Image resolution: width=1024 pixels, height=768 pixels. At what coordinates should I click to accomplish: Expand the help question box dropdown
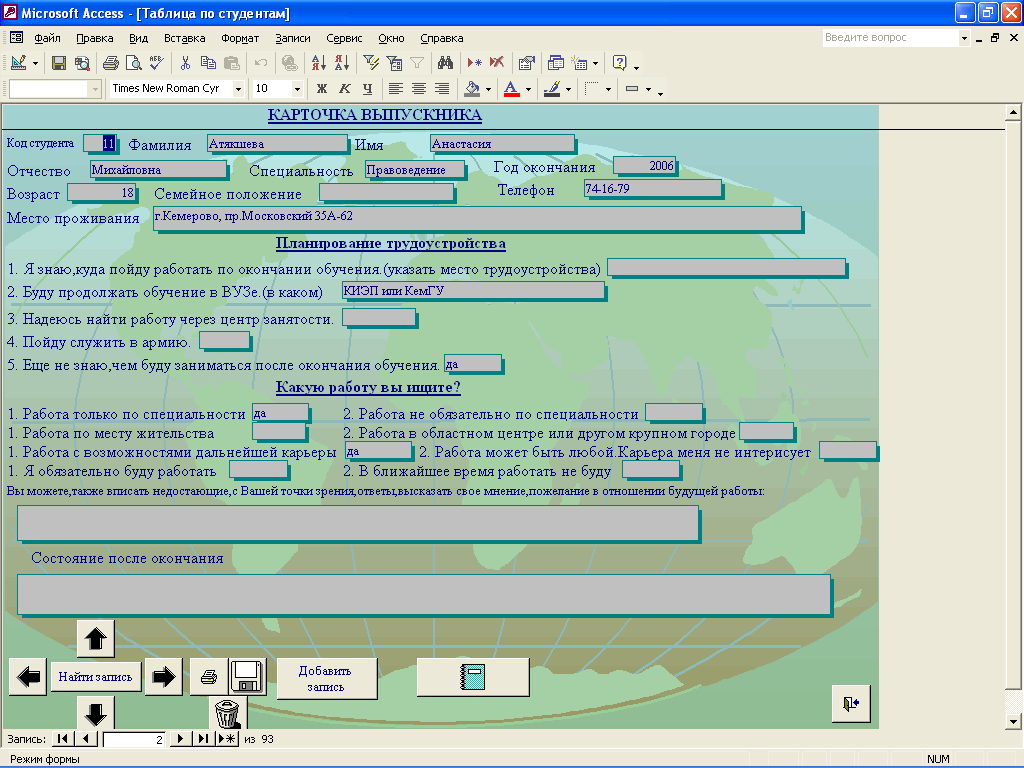tap(964, 38)
